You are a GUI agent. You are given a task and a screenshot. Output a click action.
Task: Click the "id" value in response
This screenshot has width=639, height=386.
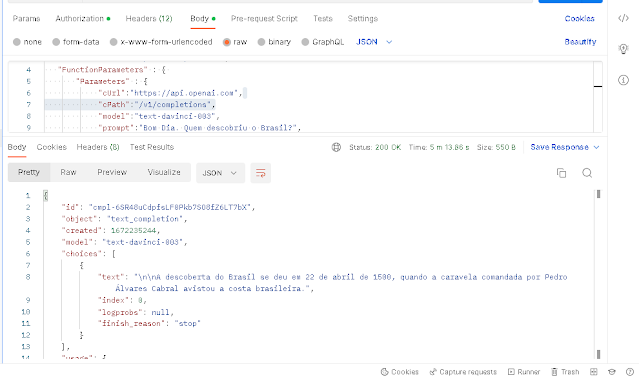tap(170, 207)
